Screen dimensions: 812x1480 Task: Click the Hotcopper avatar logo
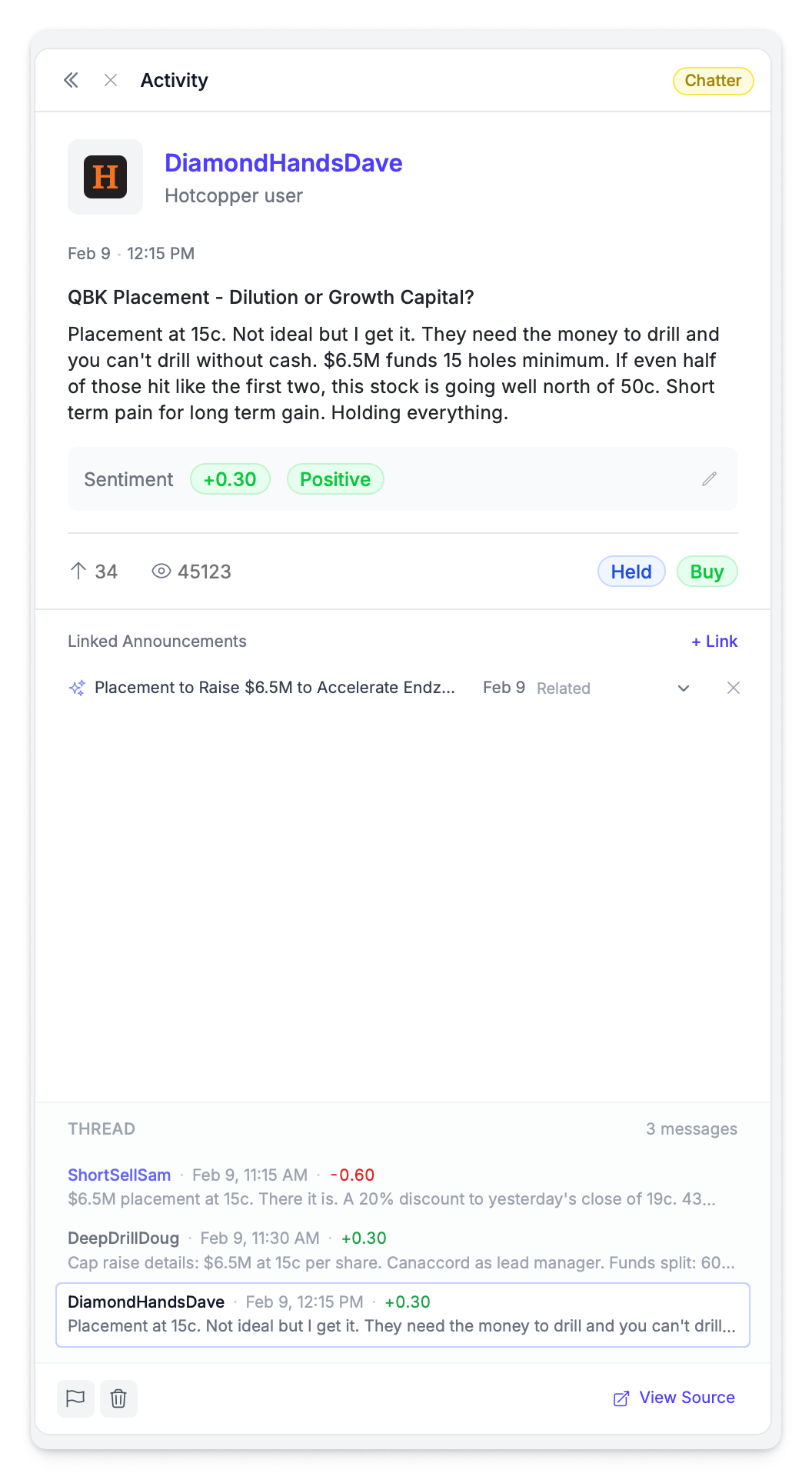pos(105,177)
